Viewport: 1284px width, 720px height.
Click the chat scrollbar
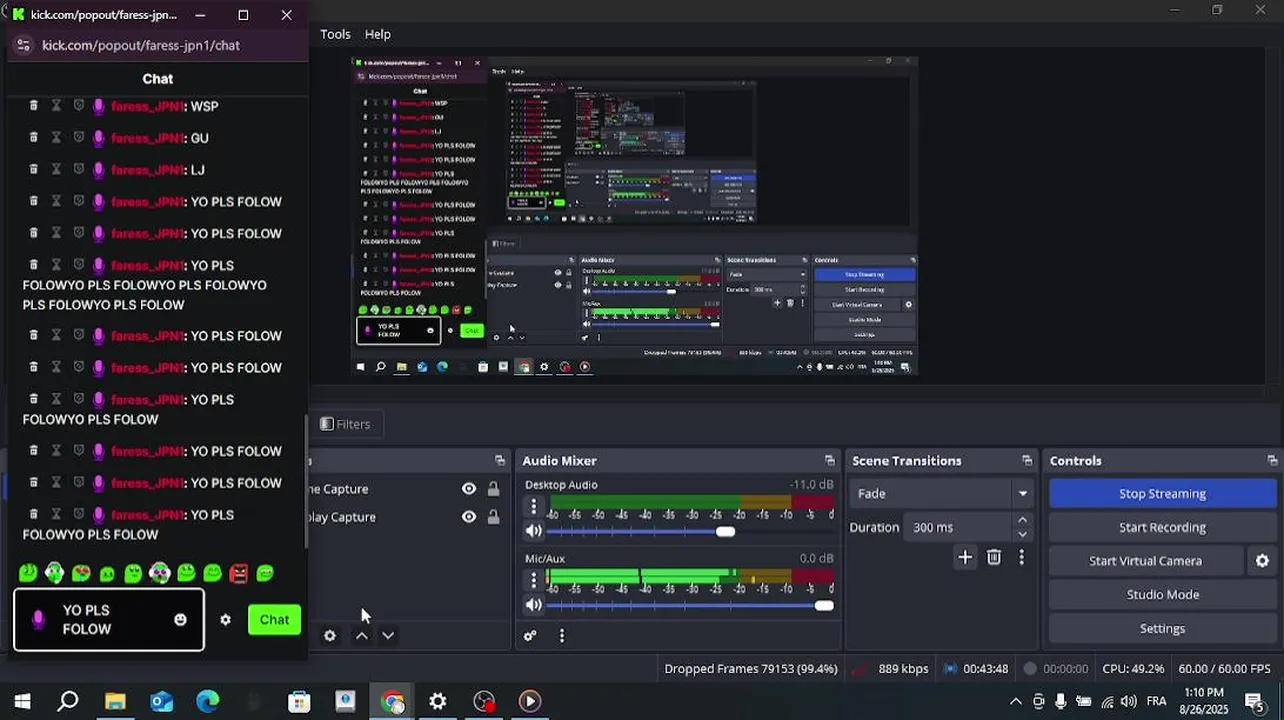click(x=306, y=480)
